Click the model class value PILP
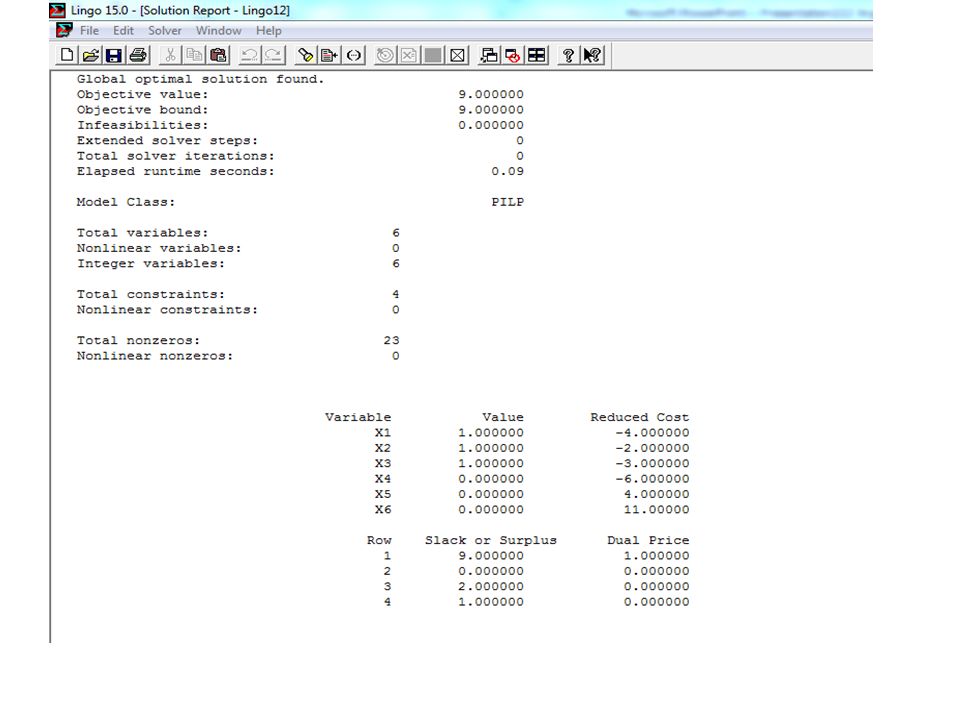The height and width of the screenshot is (720, 960). coord(507,202)
